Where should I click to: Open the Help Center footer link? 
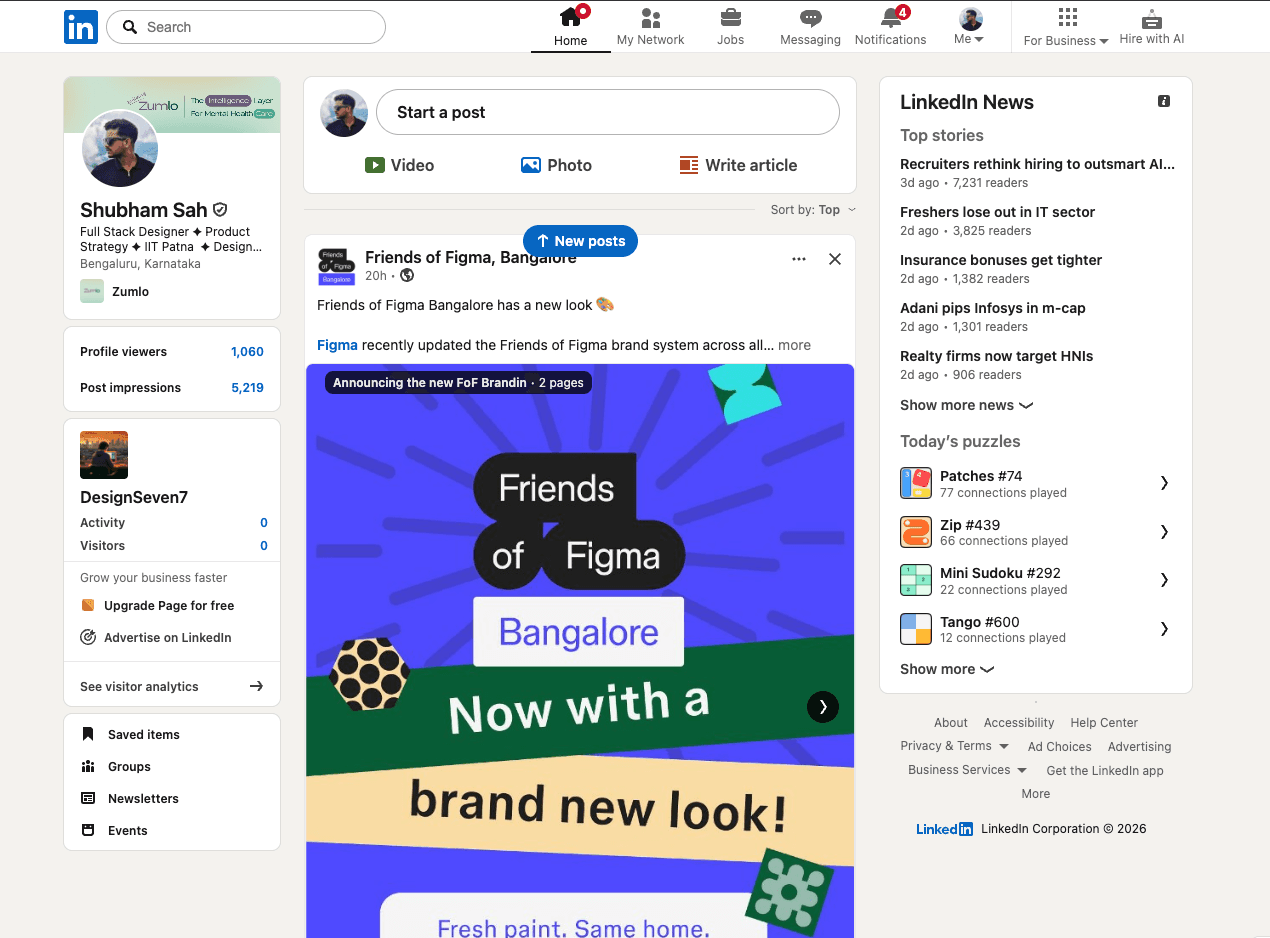click(x=1104, y=723)
